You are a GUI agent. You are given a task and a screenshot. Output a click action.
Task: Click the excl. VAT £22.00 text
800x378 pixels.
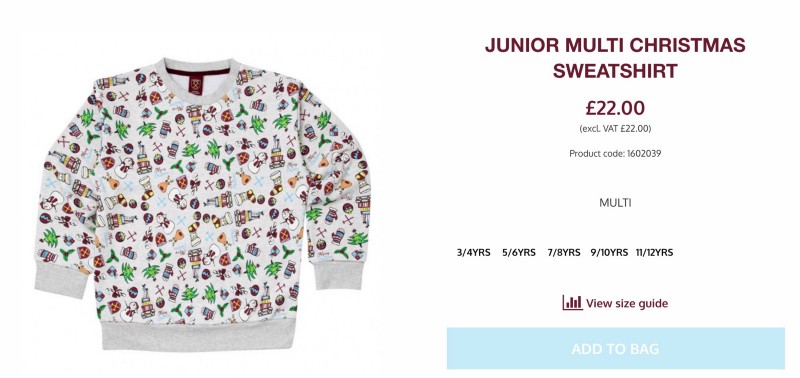click(615, 129)
